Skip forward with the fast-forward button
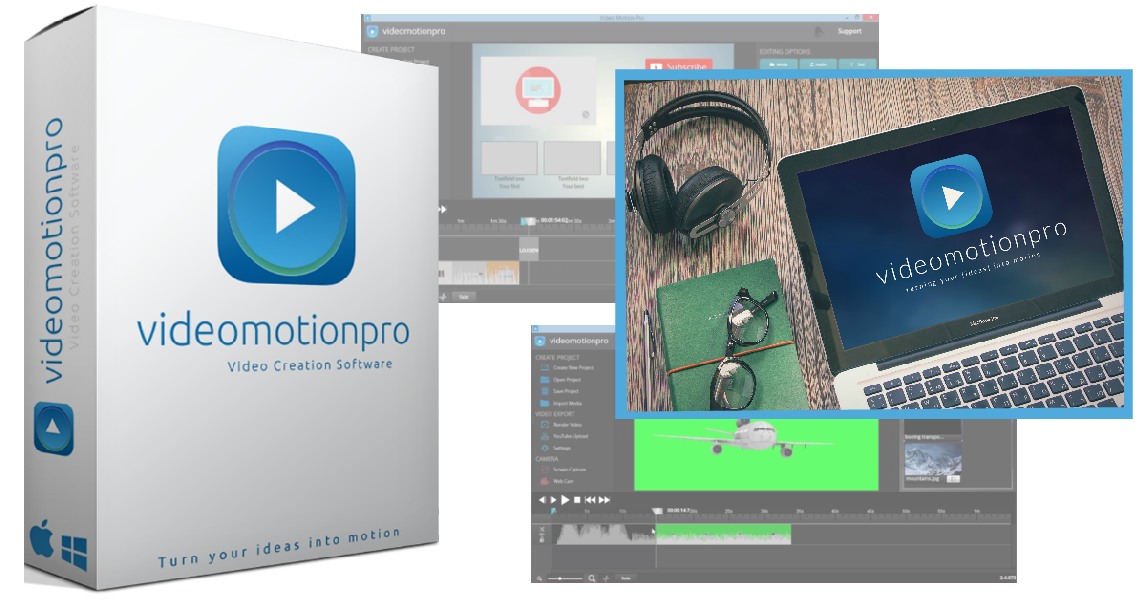The height and width of the screenshot is (600, 1146). pos(604,499)
